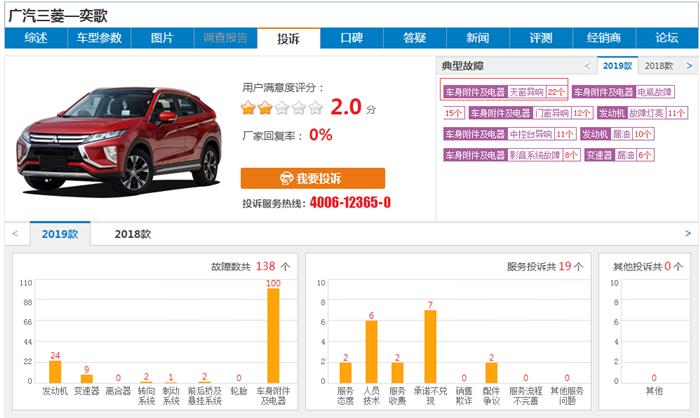The image size is (700, 418).
Task: Click left arrow beside chart year tabs
Action: click(15, 234)
